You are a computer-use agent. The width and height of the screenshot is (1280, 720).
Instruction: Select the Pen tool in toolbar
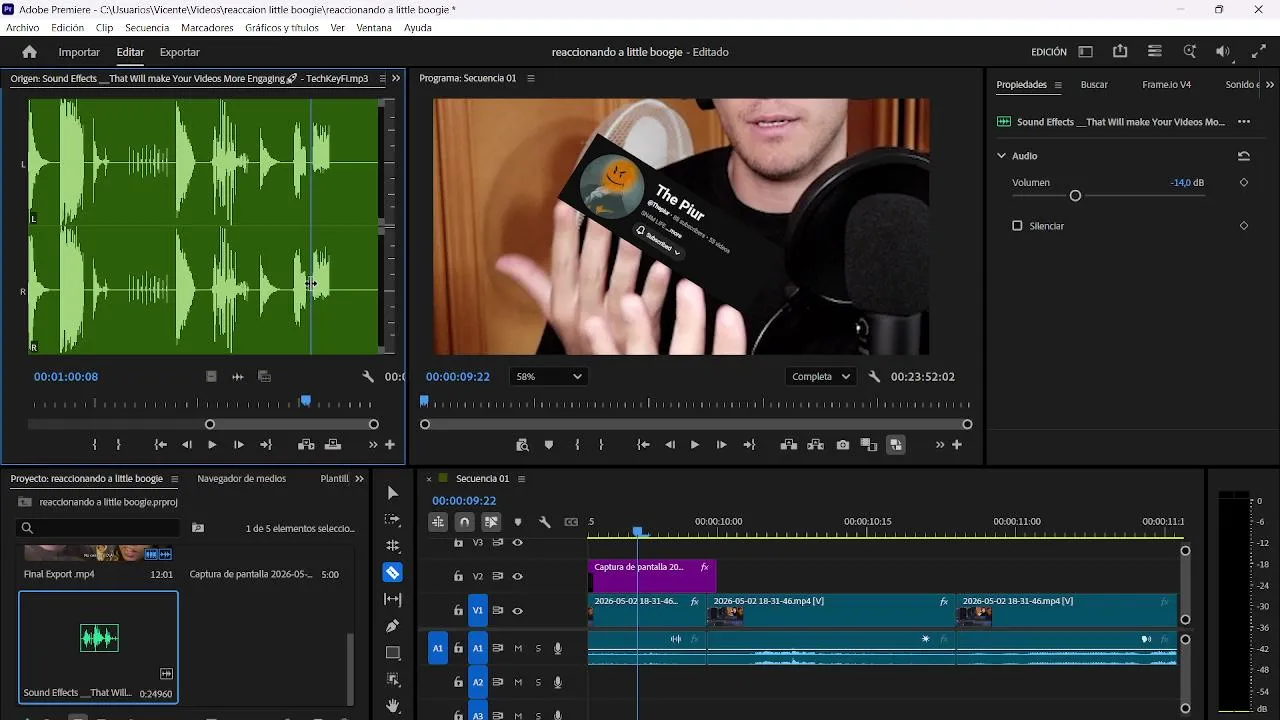point(393,626)
